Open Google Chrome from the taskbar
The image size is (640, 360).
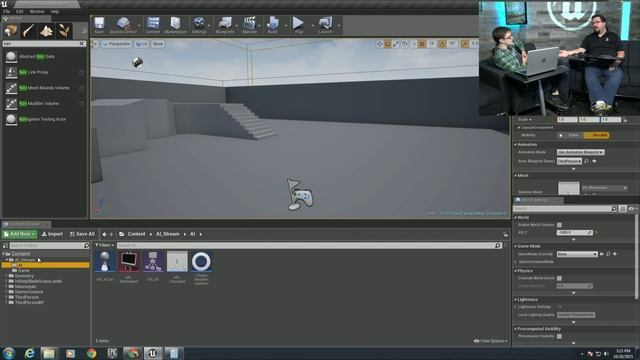91,353
